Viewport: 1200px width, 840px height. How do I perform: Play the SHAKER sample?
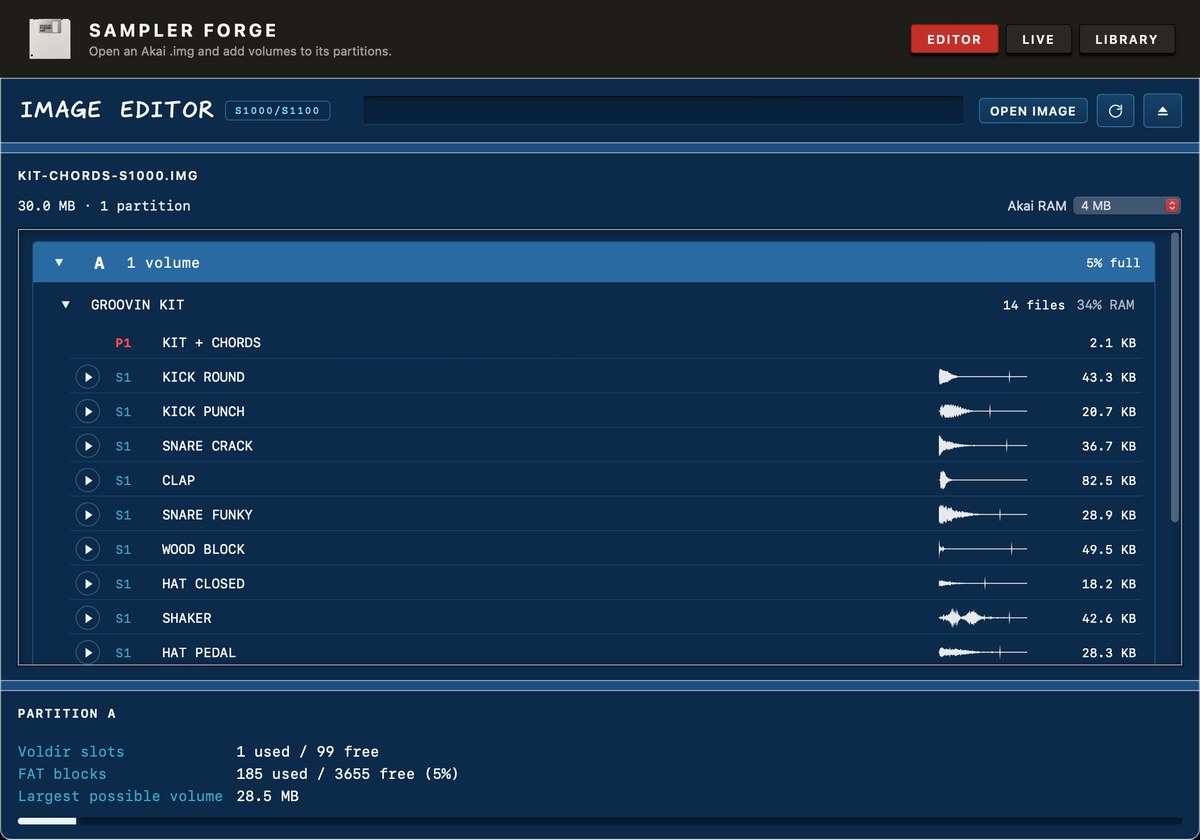click(x=88, y=618)
